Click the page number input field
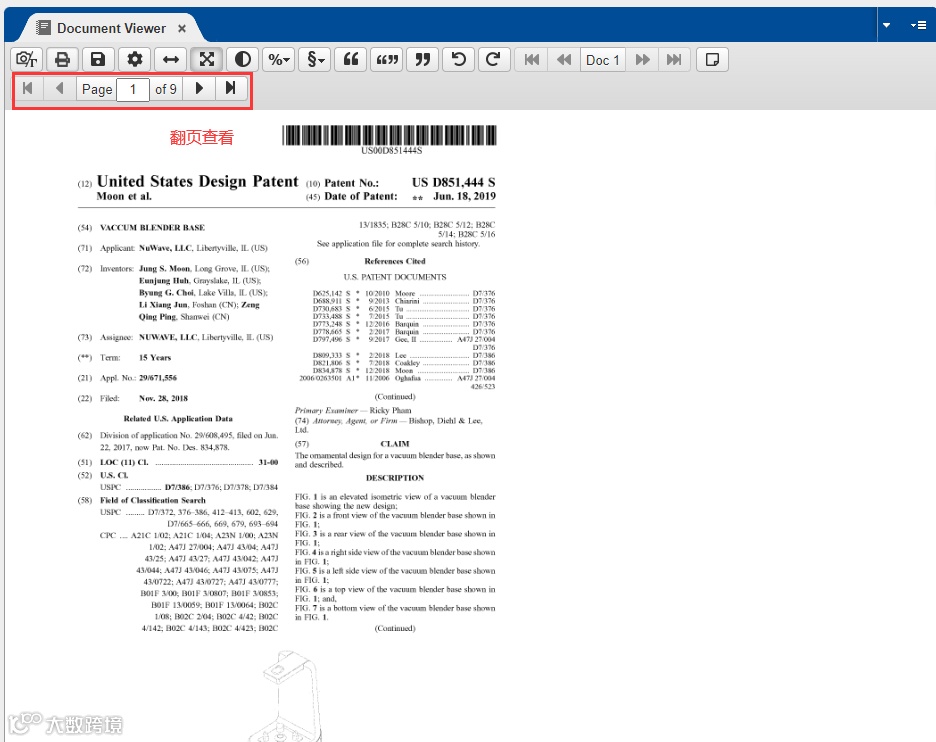This screenshot has height=742, width=936. 133,90
